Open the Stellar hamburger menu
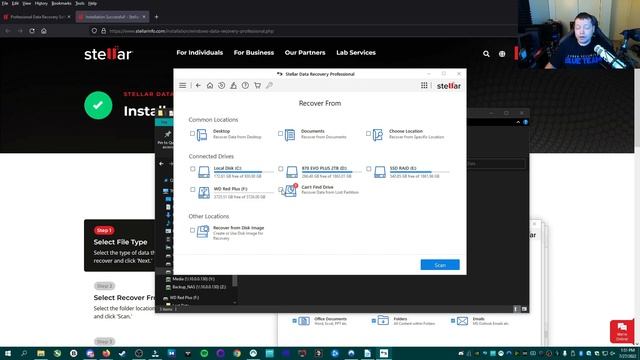 click(182, 85)
